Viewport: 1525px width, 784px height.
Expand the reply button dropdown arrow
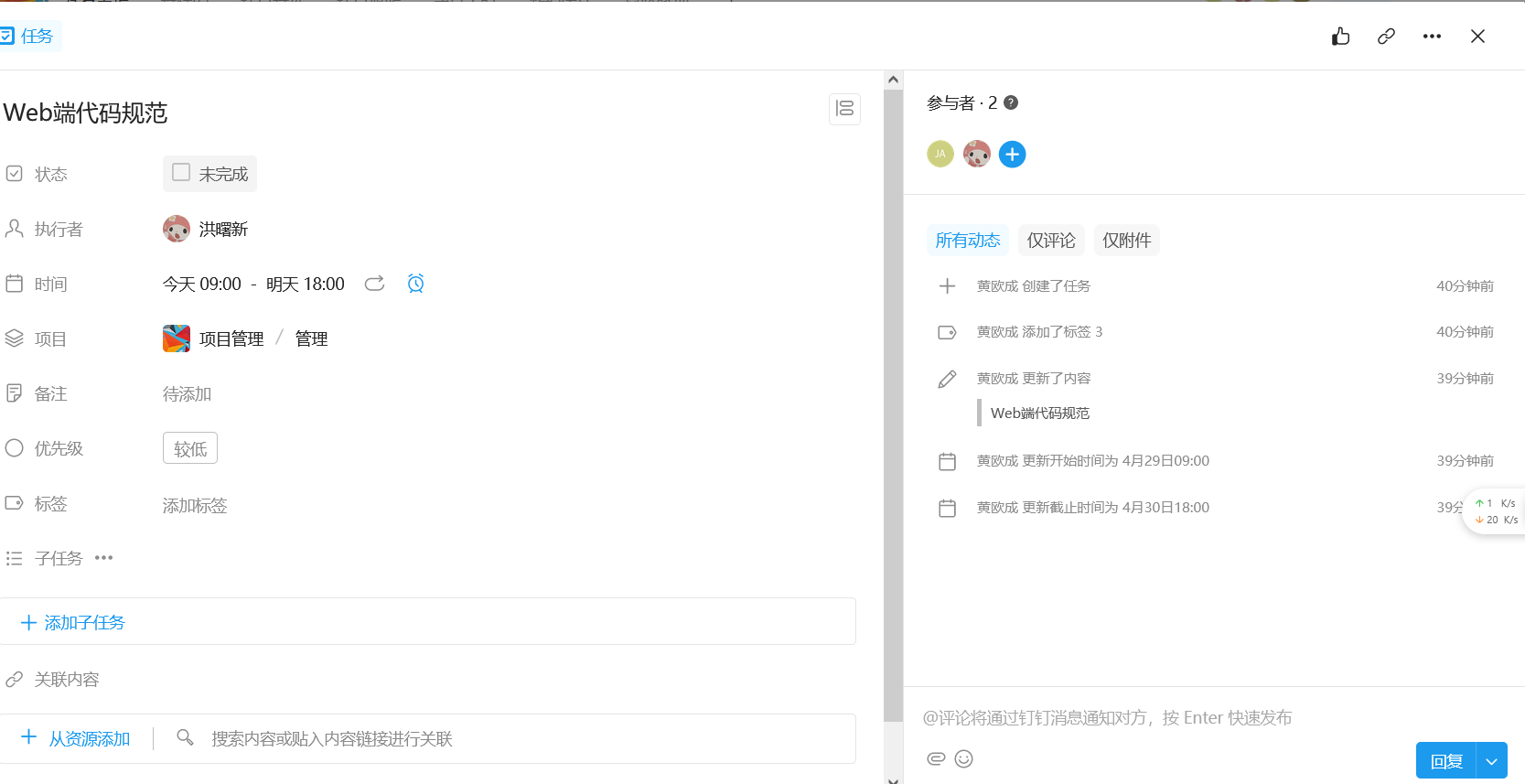(x=1492, y=761)
